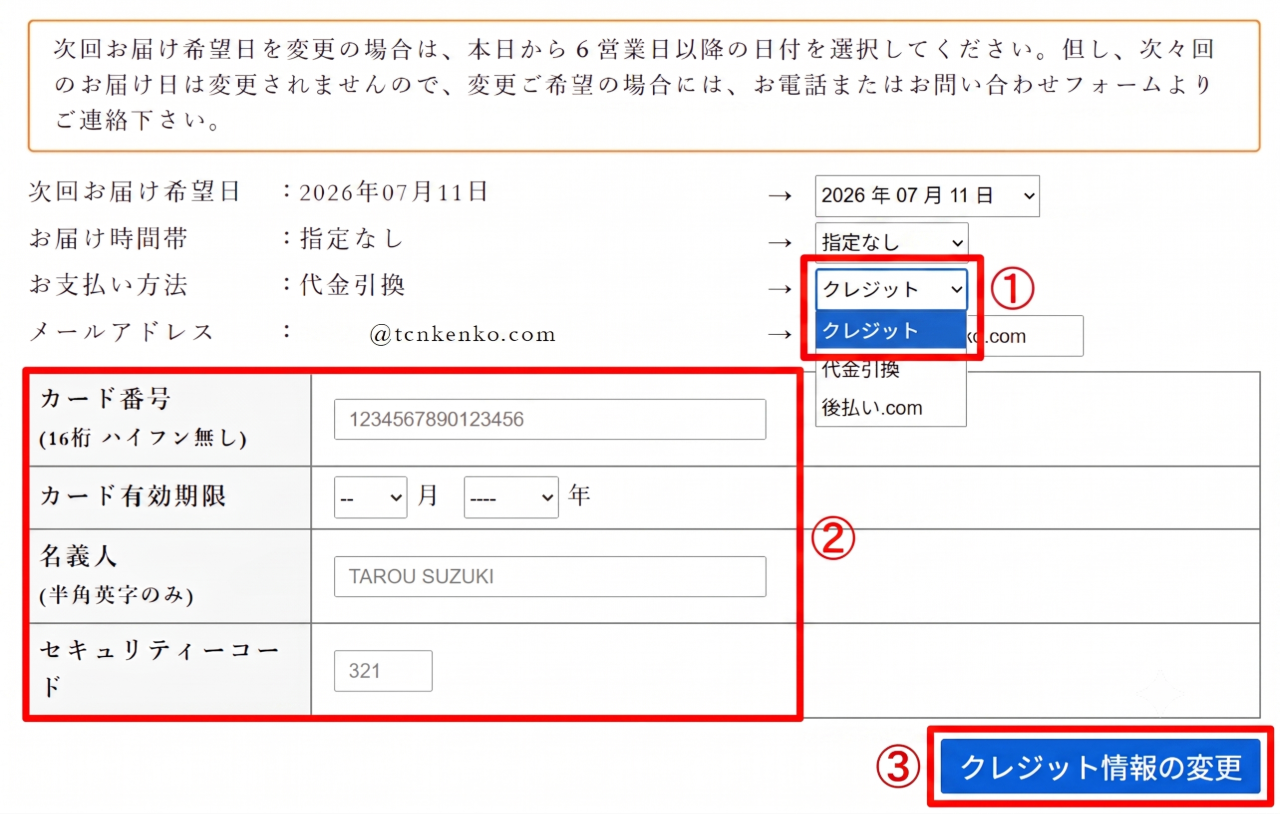1280x814 pixels.
Task: Open the card expiry month dropdown
Action: point(370,497)
